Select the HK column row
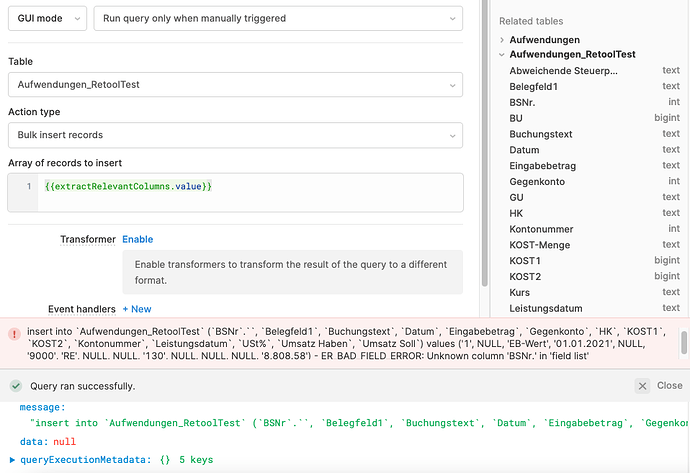This screenshot has width=690, height=473. [594, 213]
